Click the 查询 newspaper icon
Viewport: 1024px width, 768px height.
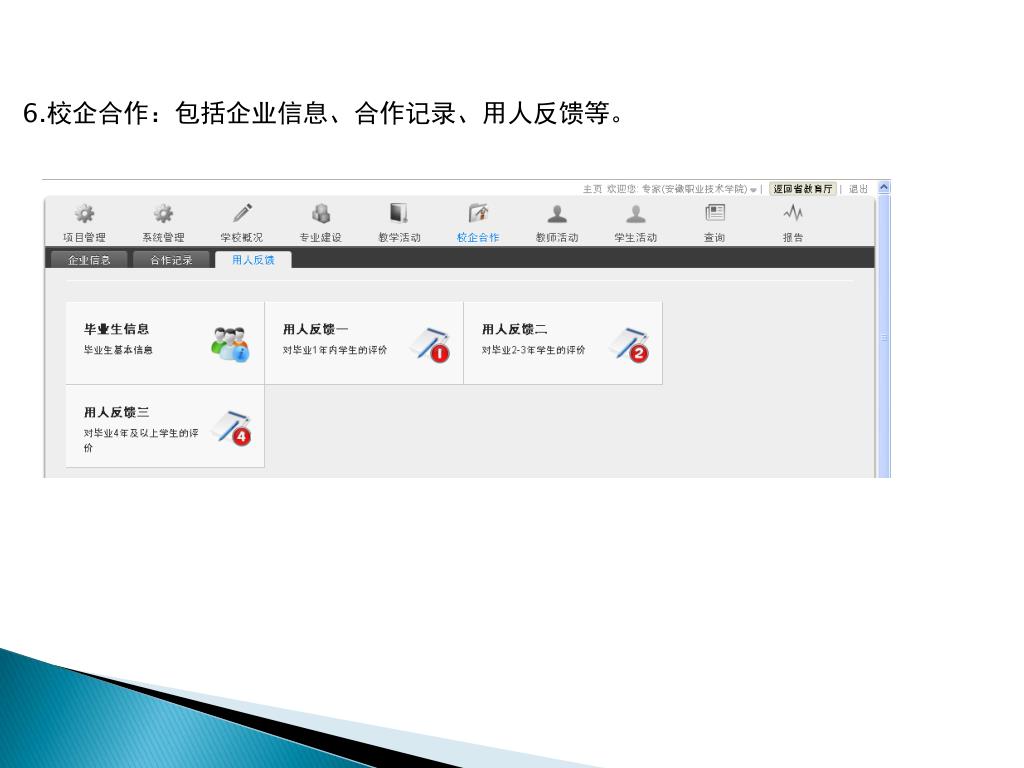click(x=714, y=213)
